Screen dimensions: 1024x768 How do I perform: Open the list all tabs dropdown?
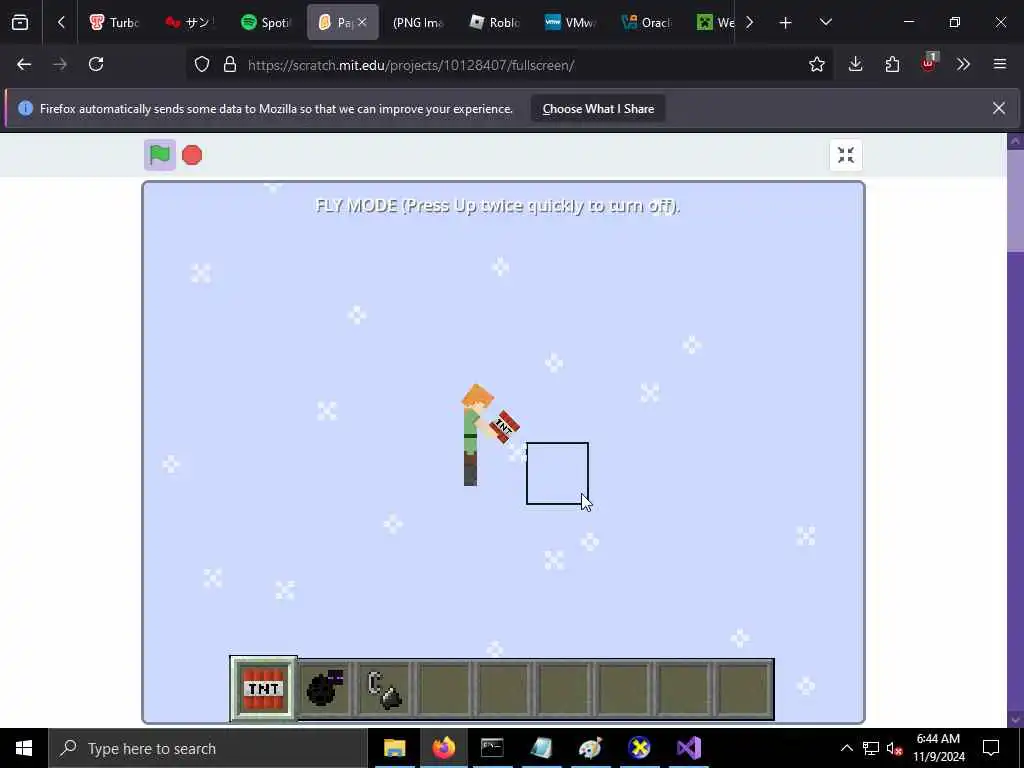825,22
